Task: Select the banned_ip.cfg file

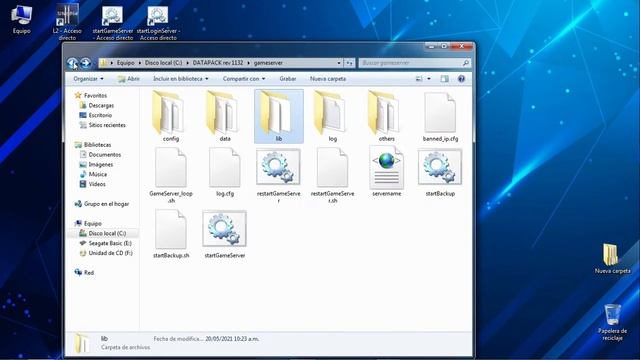Action: tap(440, 117)
